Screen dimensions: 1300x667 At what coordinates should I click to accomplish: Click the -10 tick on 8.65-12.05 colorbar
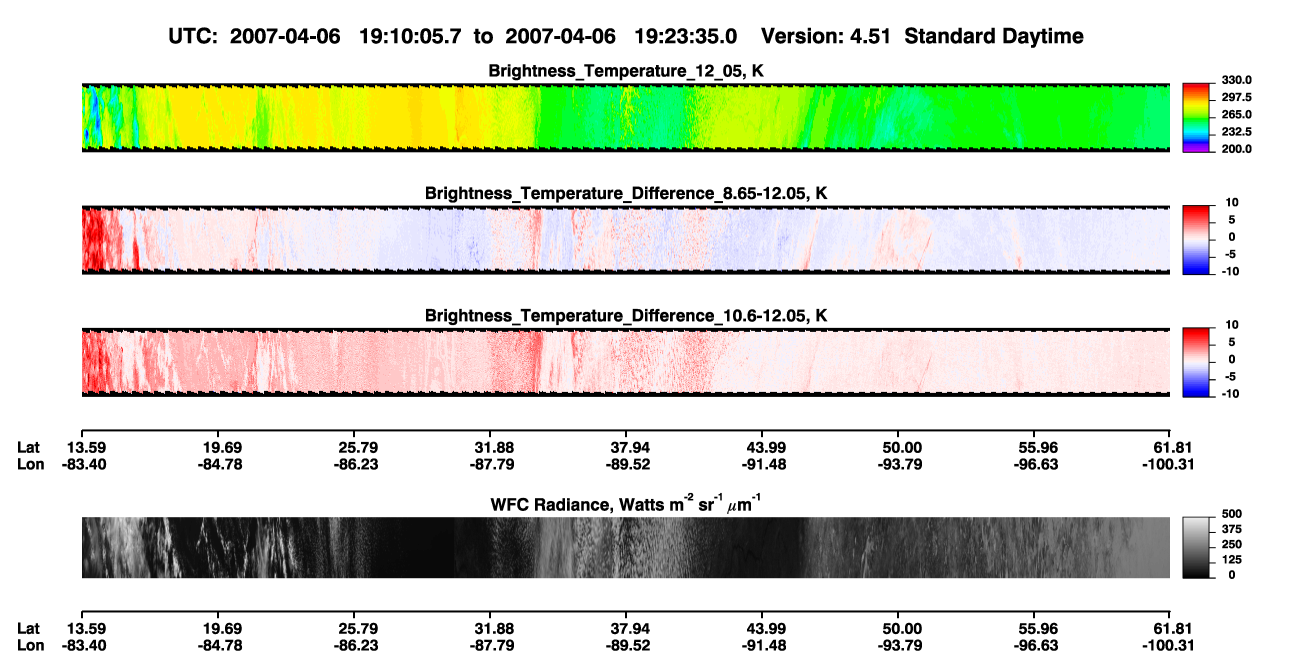[x=1231, y=271]
